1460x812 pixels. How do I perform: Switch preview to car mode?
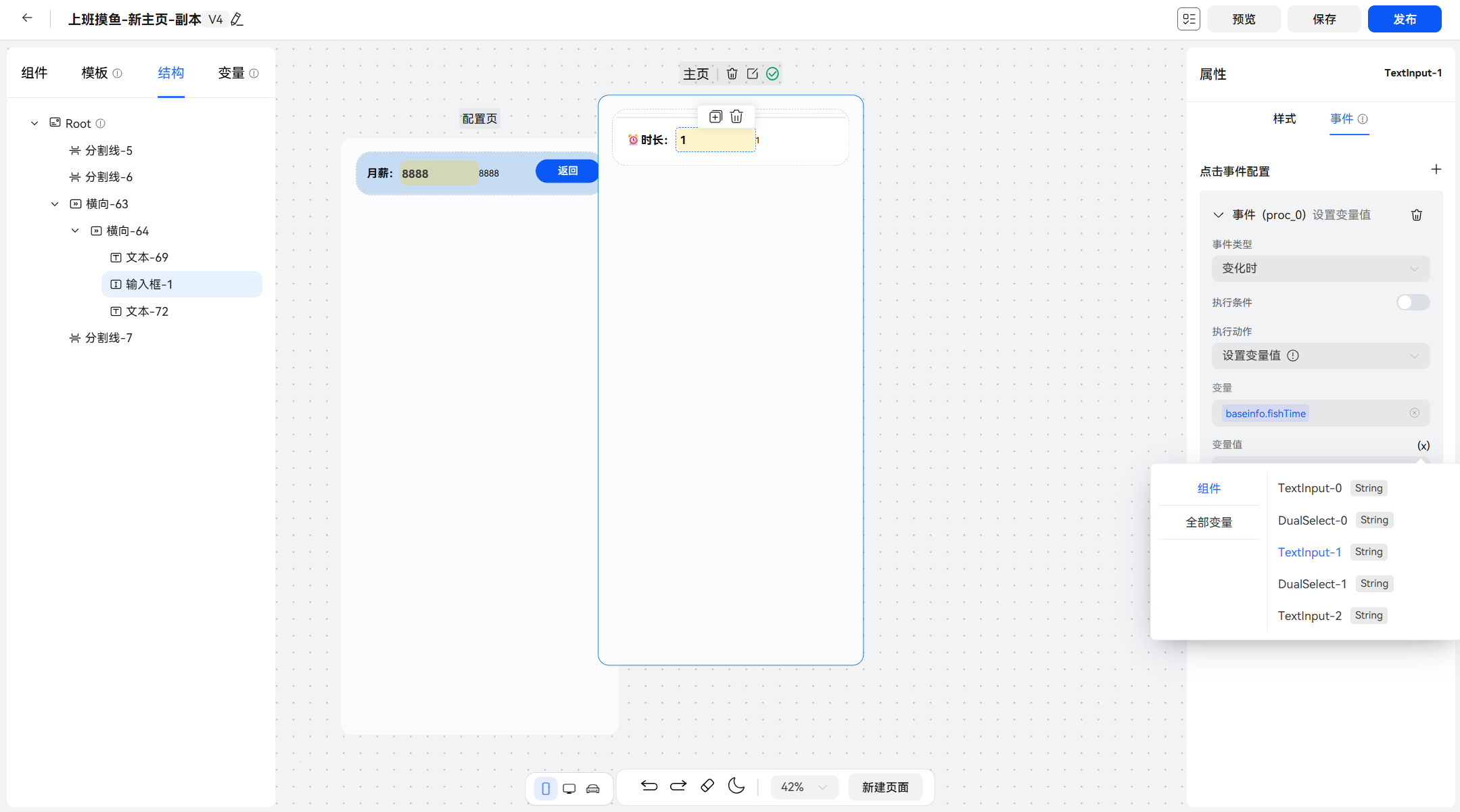[593, 788]
